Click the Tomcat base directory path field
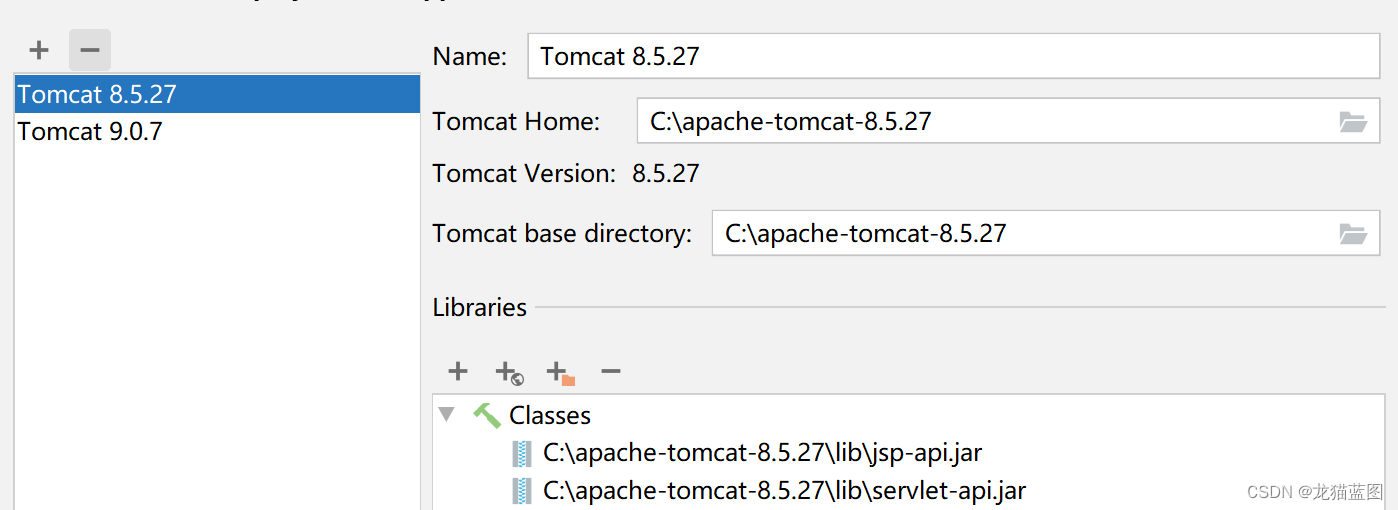This screenshot has width=1398, height=510. 1020,234
